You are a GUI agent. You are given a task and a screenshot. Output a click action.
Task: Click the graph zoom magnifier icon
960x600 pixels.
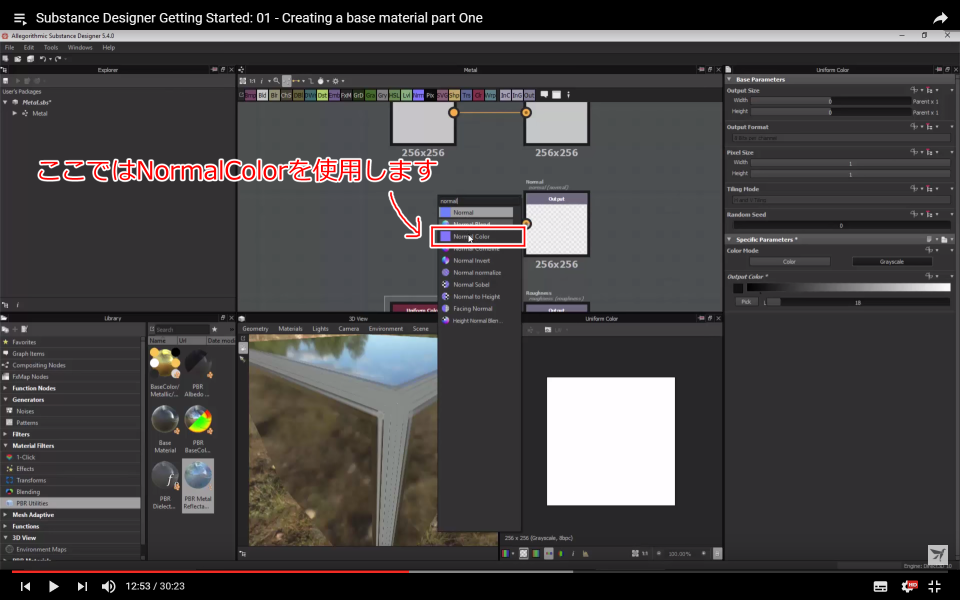pos(276,81)
